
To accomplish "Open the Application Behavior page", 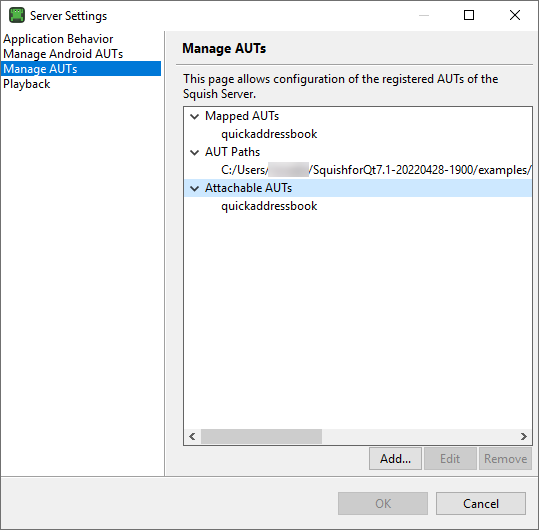I will click(x=58, y=39).
